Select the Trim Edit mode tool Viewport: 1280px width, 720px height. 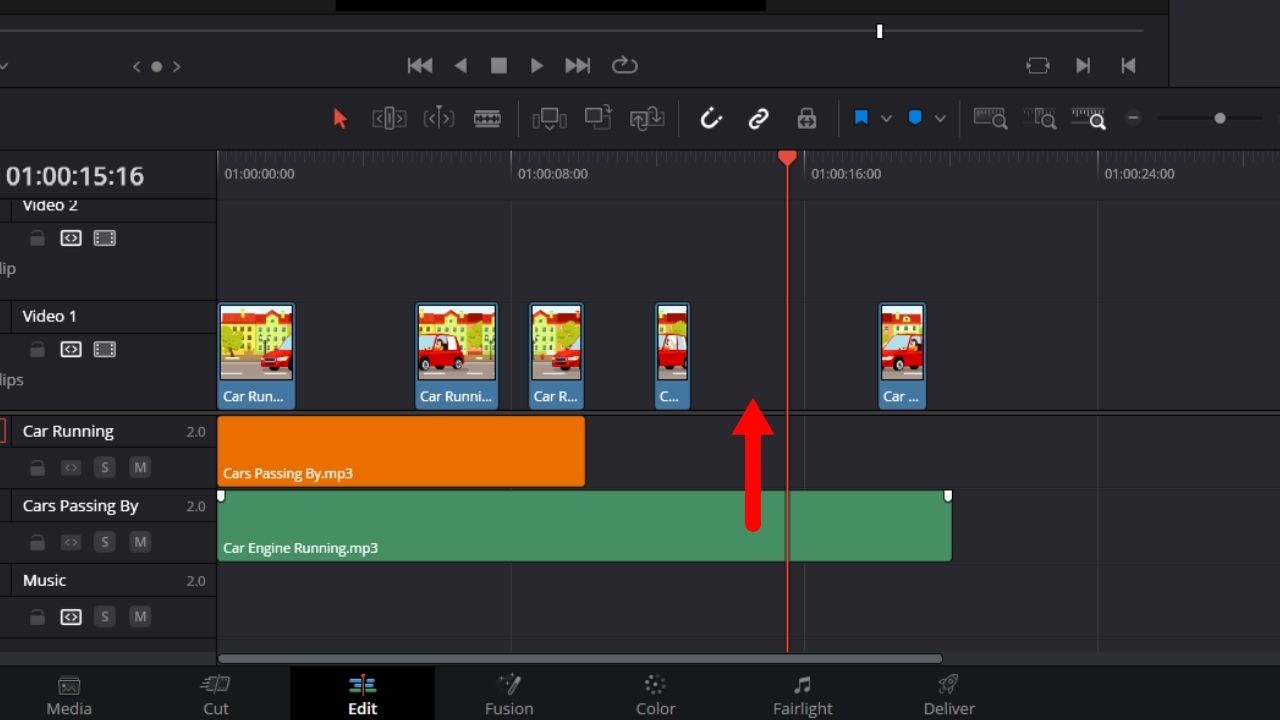pyautogui.click(x=389, y=118)
